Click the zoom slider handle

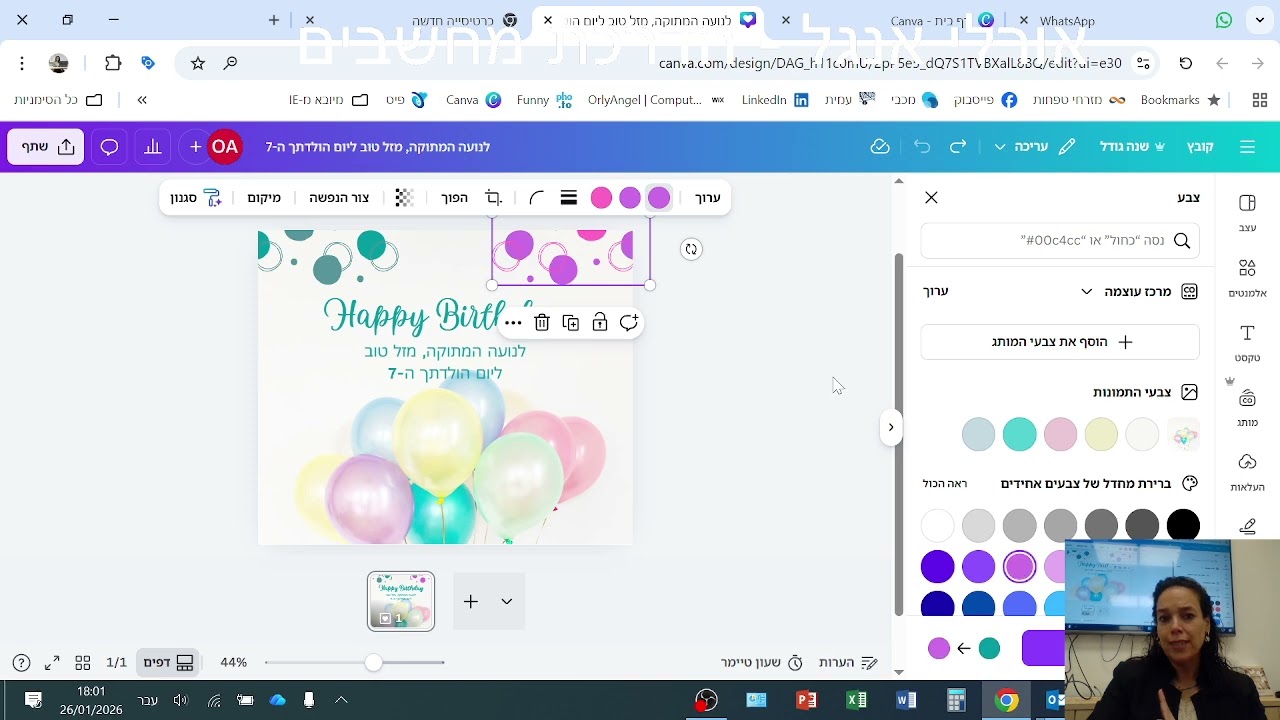click(373, 662)
